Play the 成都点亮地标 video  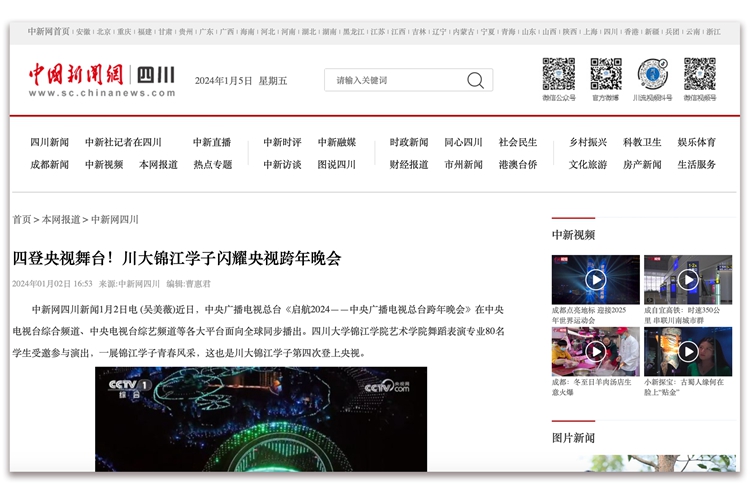pyautogui.click(x=596, y=279)
